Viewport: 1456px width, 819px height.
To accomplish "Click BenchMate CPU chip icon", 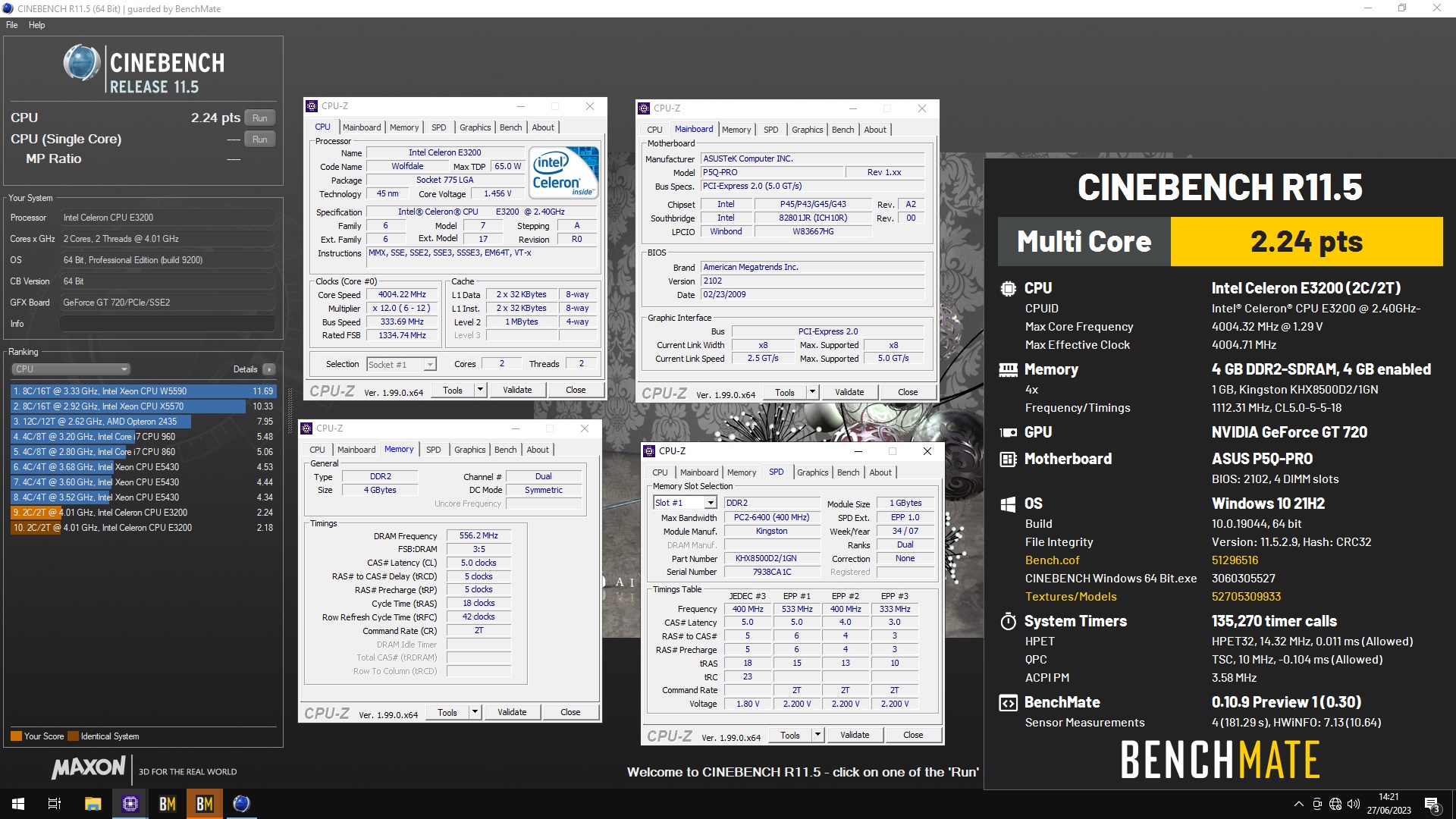I will click(1008, 288).
